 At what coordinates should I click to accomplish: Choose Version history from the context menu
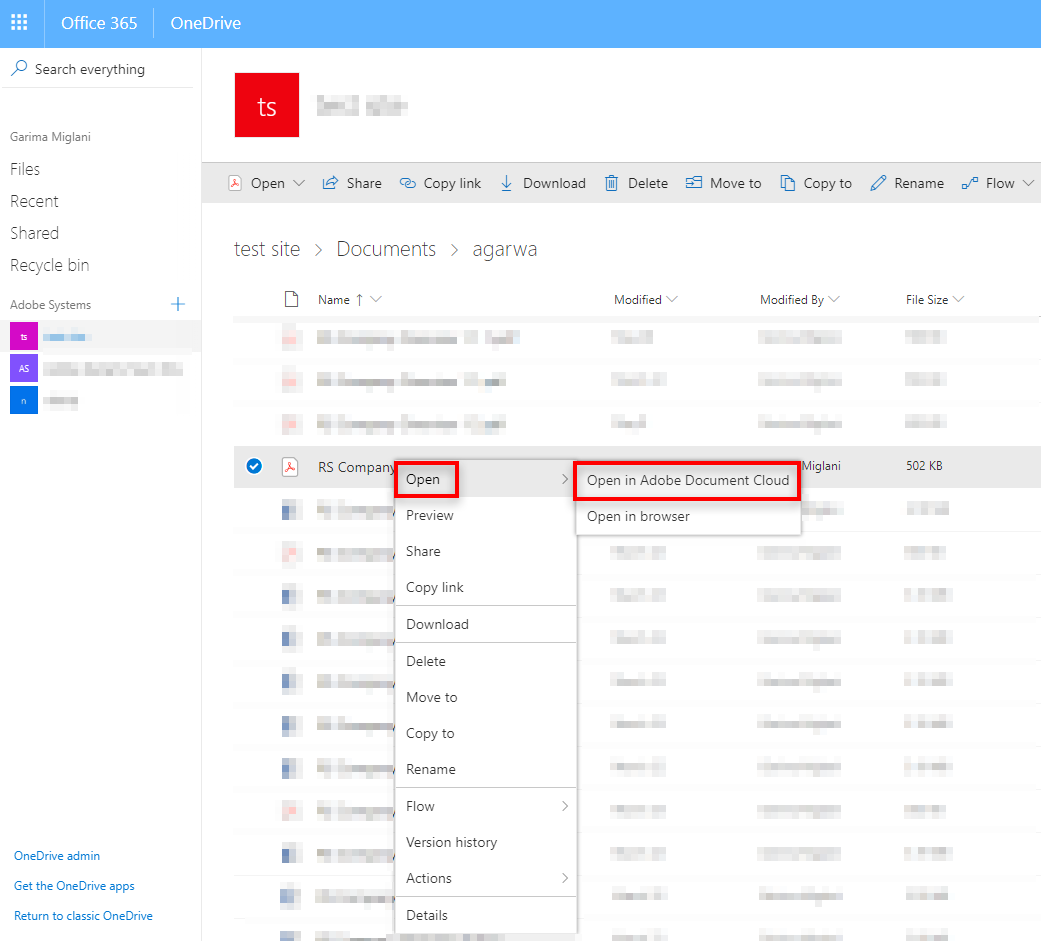tap(486, 842)
